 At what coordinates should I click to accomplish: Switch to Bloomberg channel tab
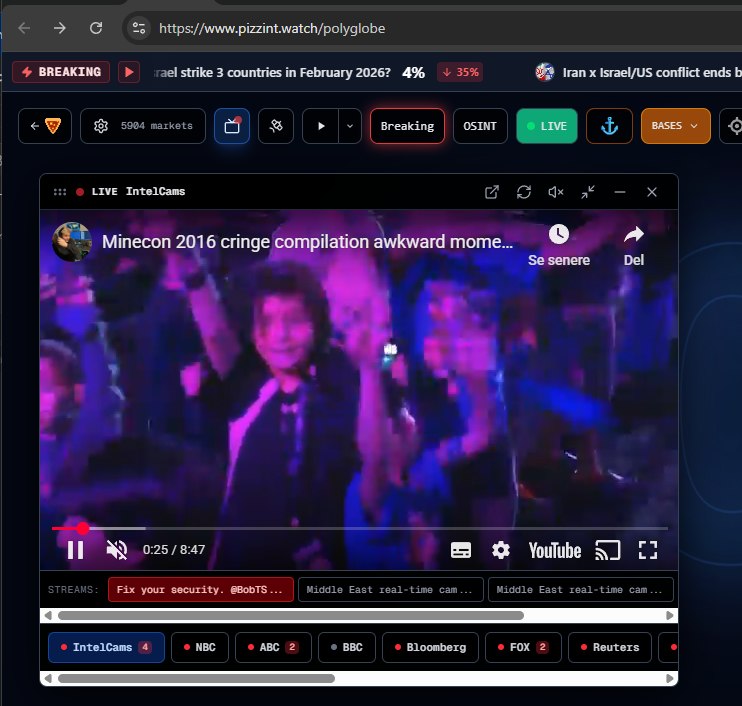coord(431,647)
